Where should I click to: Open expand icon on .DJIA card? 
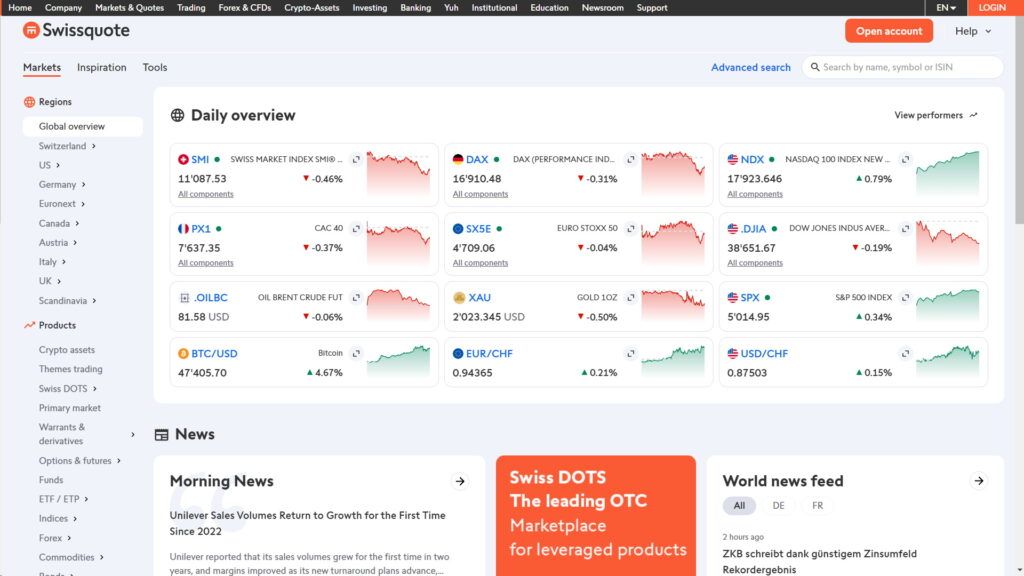pos(905,228)
